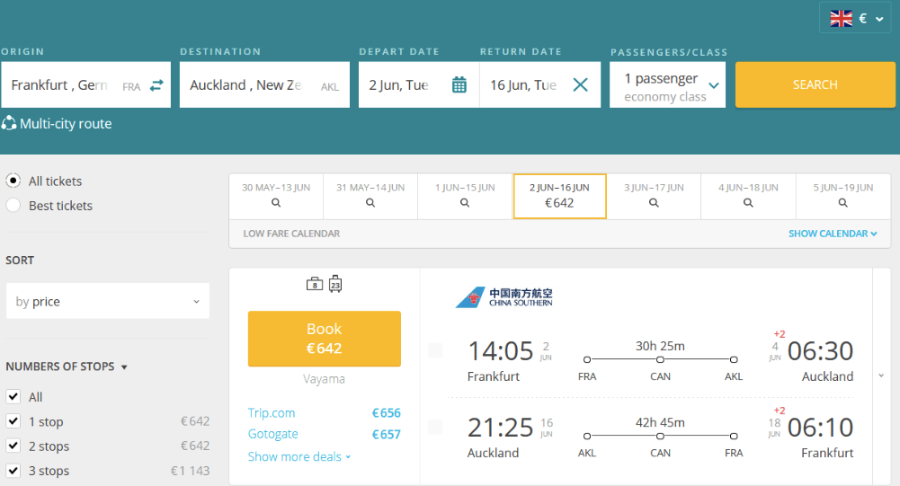The height and width of the screenshot is (486, 900).
Task: Open the Gotogate €657 deal link
Action: pyautogui.click(x=324, y=434)
